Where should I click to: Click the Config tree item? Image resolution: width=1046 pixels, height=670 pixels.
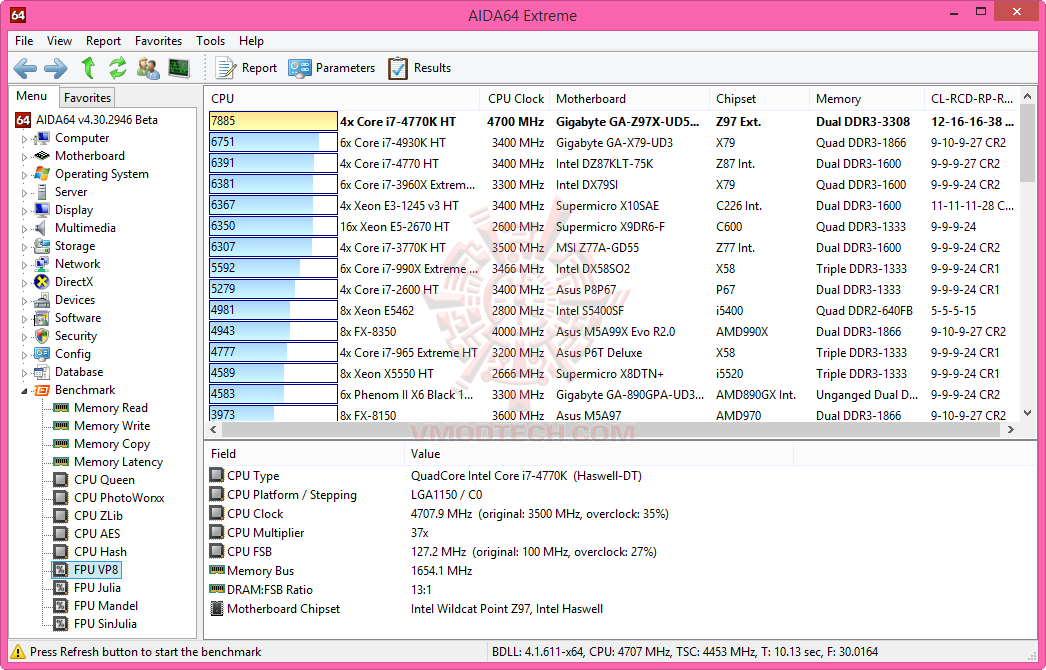[73, 354]
